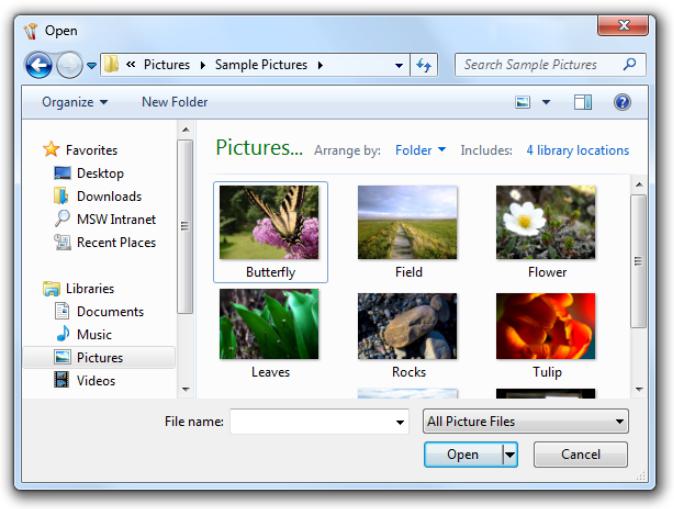
Task: Select Pictures library in navigation pane
Action: pyautogui.click(x=100, y=358)
